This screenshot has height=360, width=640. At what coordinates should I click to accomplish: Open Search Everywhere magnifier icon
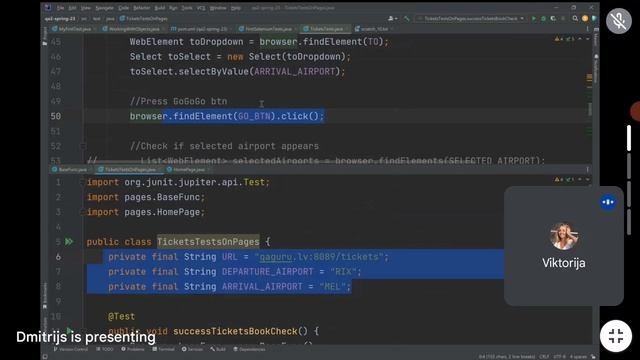pyautogui.click(x=575, y=18)
